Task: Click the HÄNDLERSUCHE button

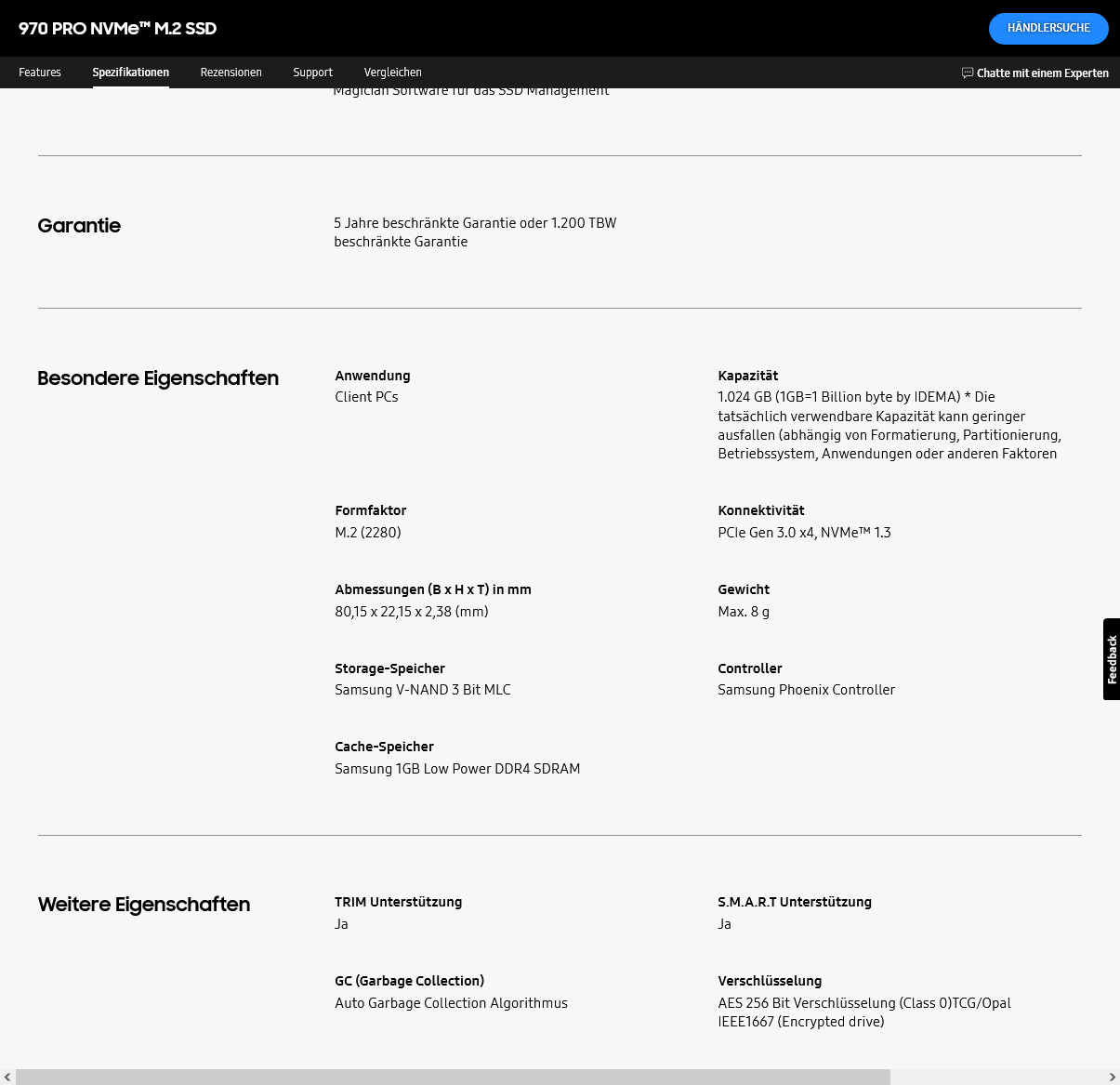Action: (1048, 28)
